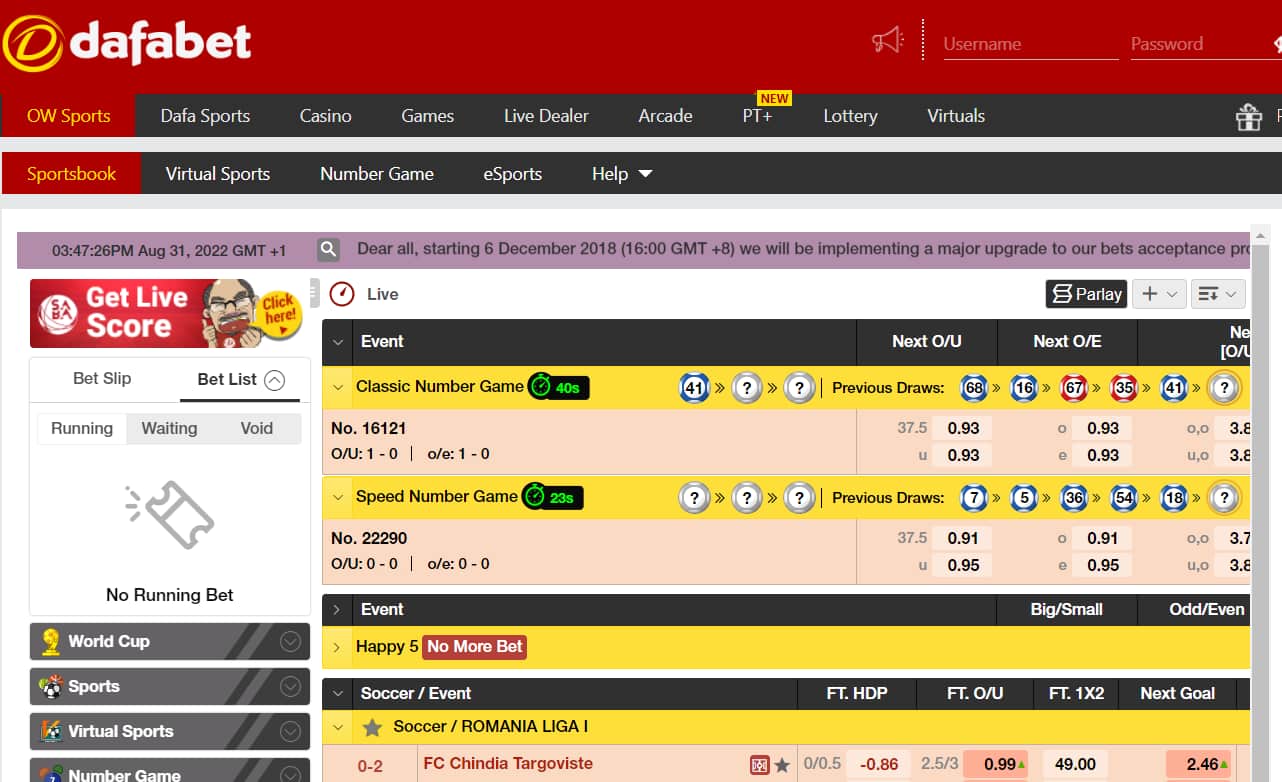Viewport: 1282px width, 782px height.
Task: Open the plus options dropdown
Action: (x=1160, y=294)
